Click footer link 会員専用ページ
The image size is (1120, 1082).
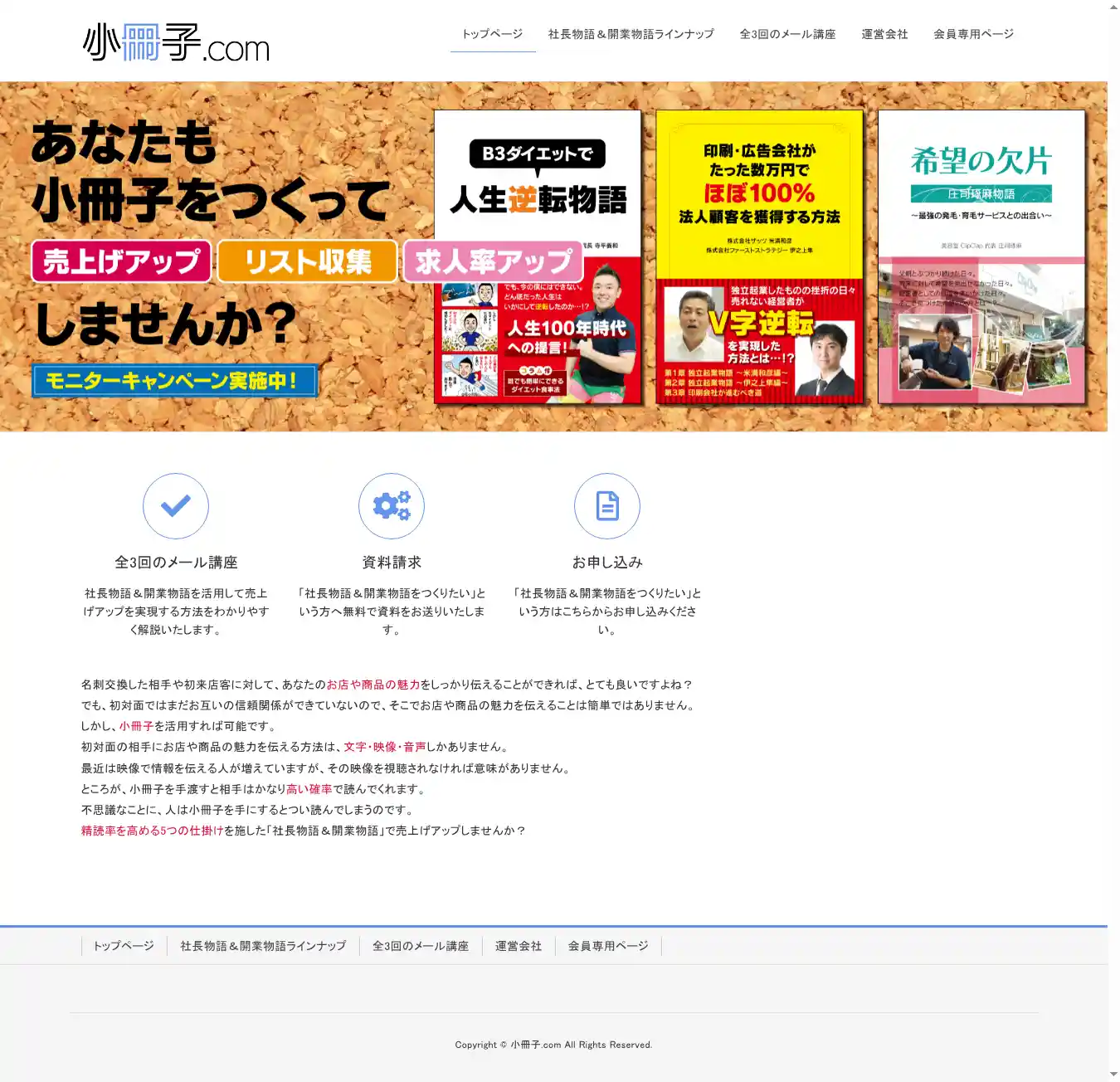608,946
